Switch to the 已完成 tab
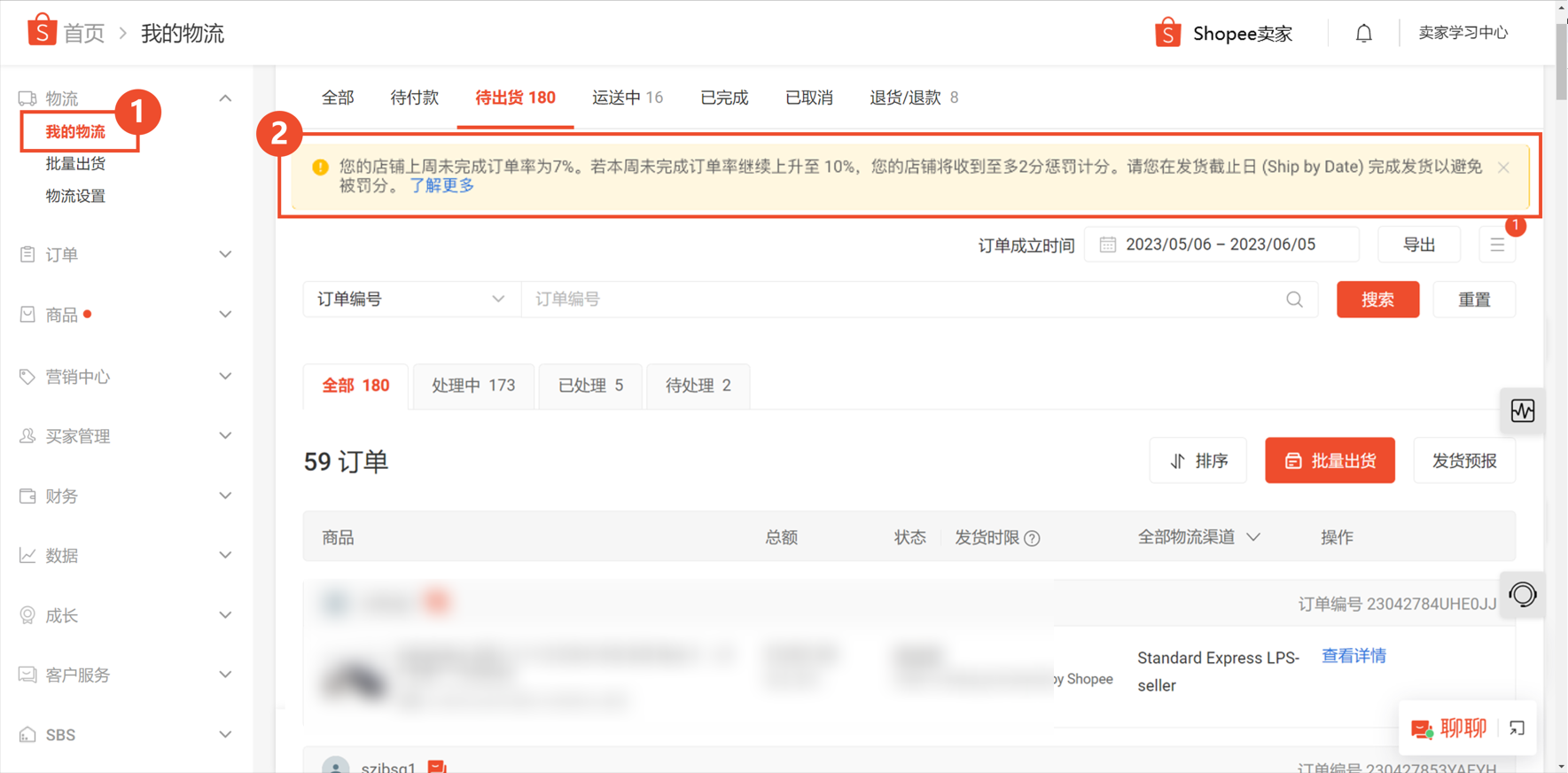 click(724, 98)
